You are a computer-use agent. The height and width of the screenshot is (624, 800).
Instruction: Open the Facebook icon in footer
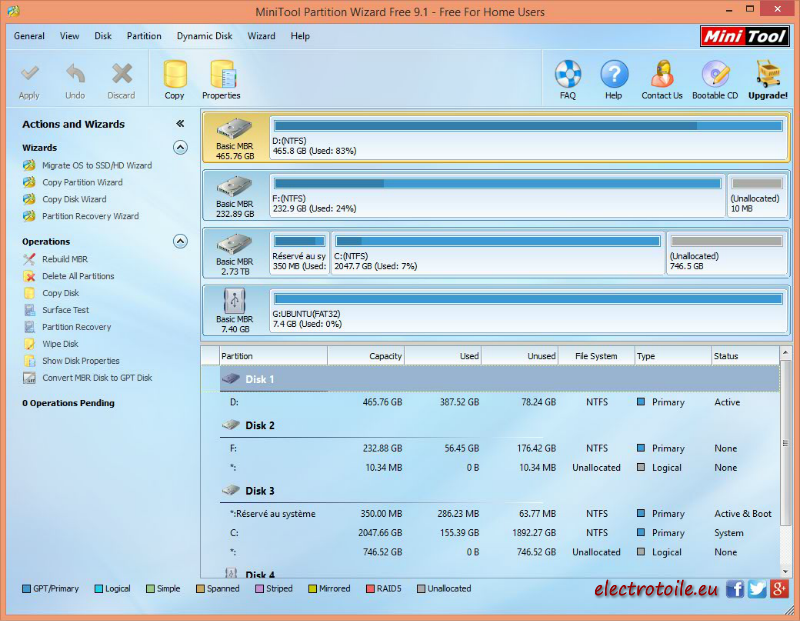click(735, 589)
